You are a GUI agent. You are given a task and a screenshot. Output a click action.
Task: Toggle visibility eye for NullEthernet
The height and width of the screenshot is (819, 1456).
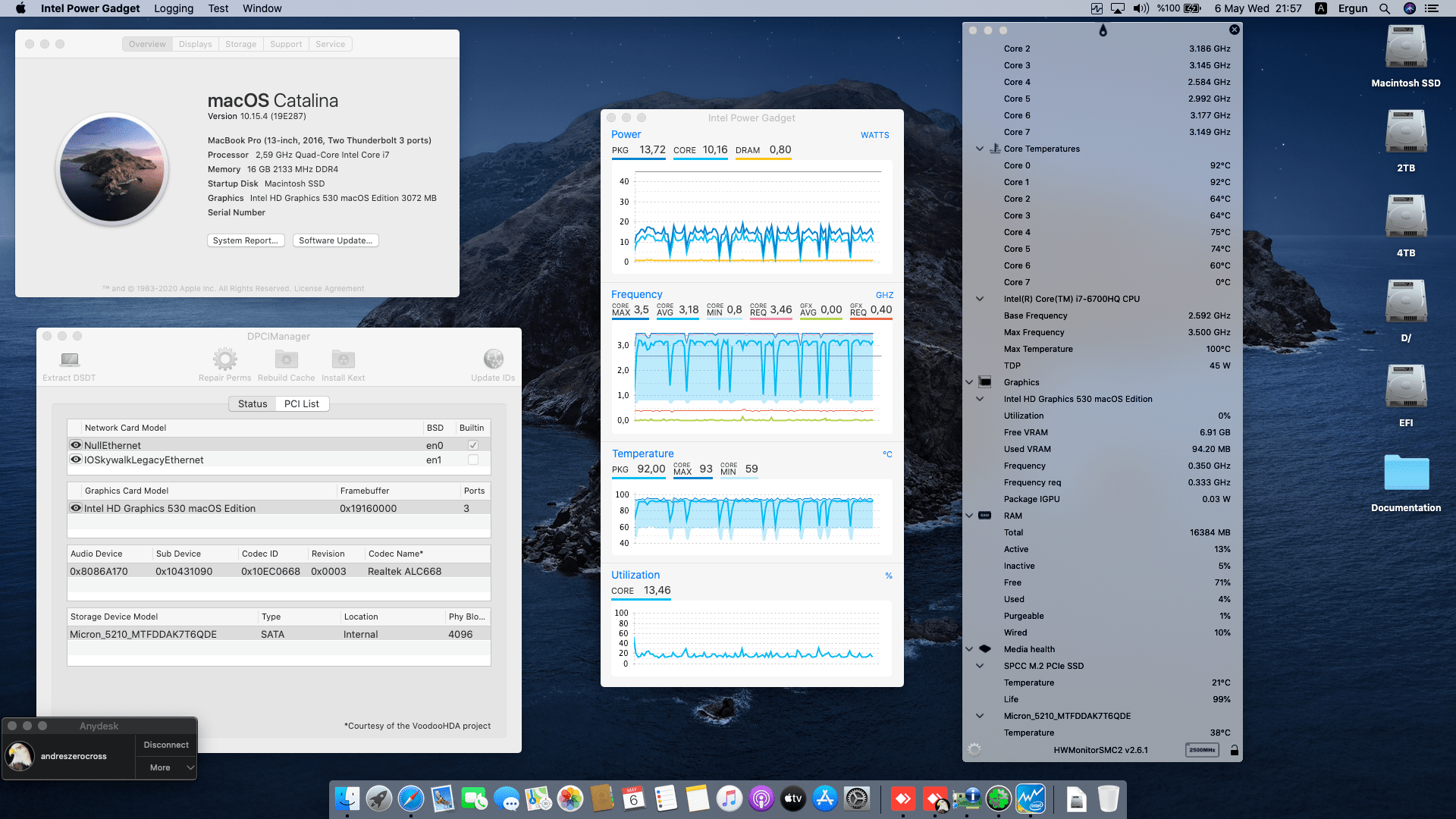pyautogui.click(x=76, y=444)
